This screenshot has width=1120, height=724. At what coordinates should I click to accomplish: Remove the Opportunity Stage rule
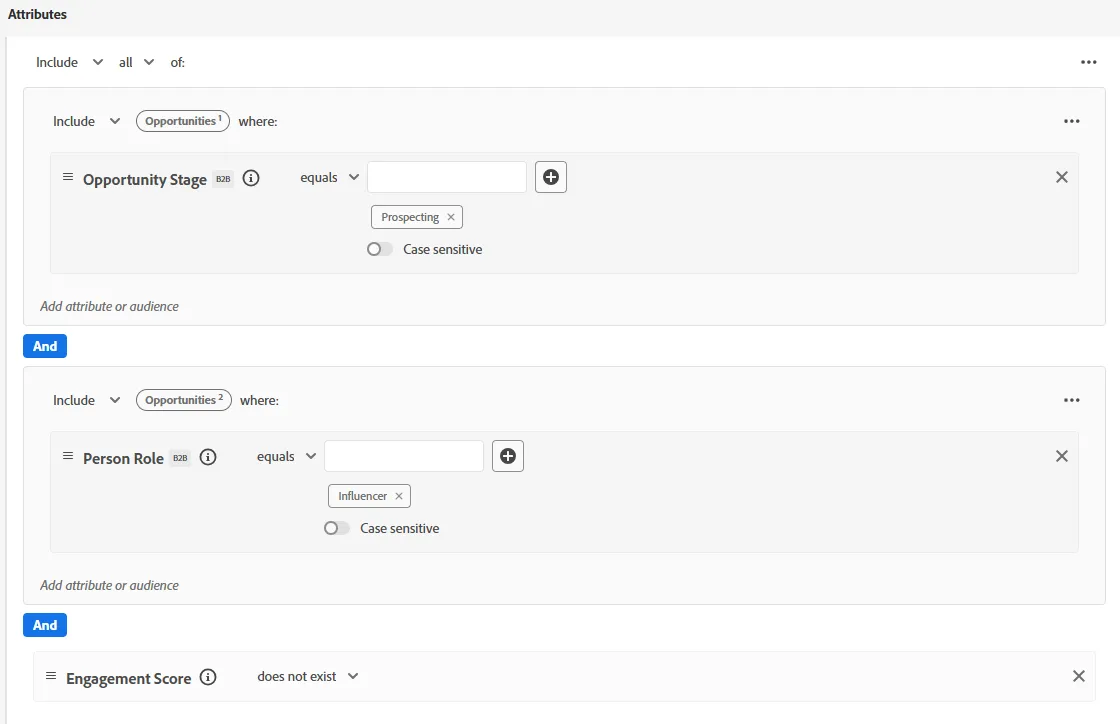[1061, 177]
